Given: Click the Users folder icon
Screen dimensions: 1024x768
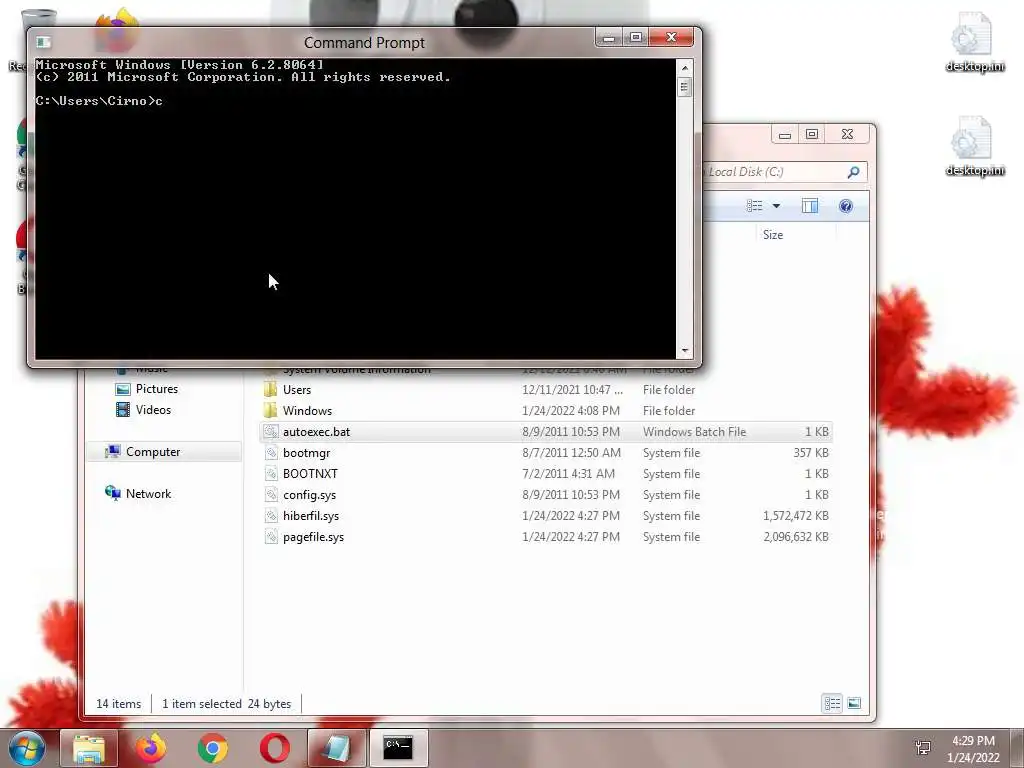Looking at the screenshot, I should point(270,389).
